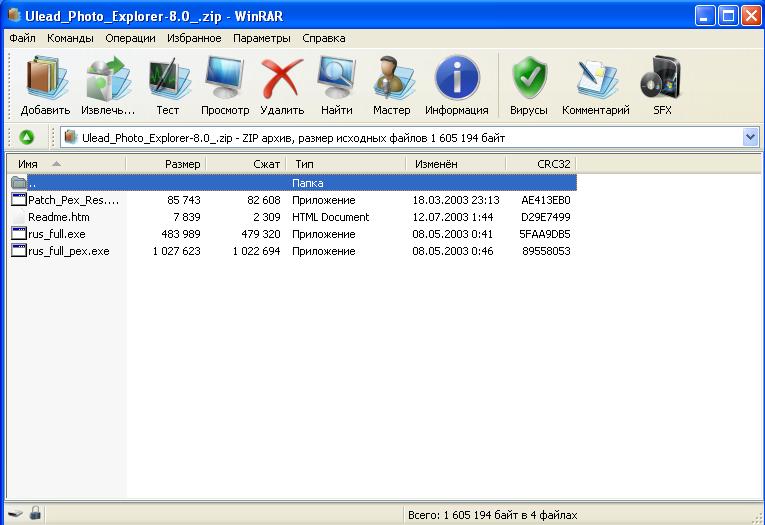Click CRC32 value D29E7499
The image size is (765, 525).
pyautogui.click(x=545, y=217)
